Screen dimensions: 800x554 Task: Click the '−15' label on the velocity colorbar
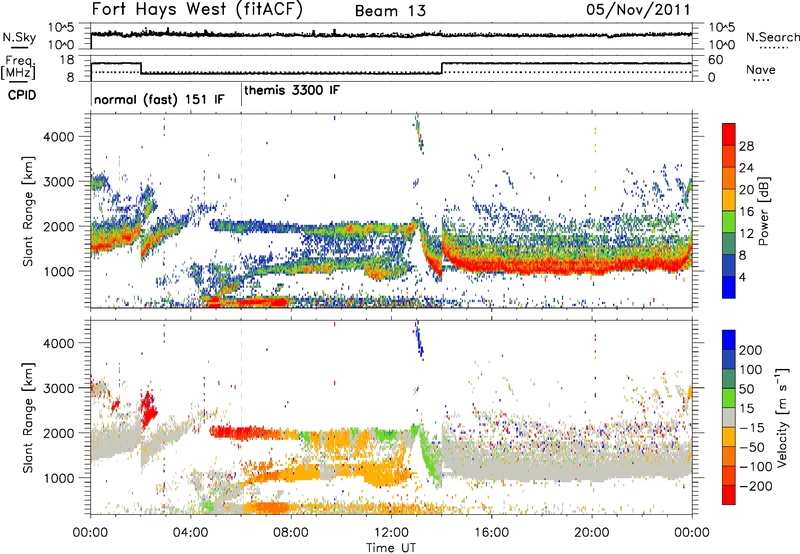click(x=752, y=428)
